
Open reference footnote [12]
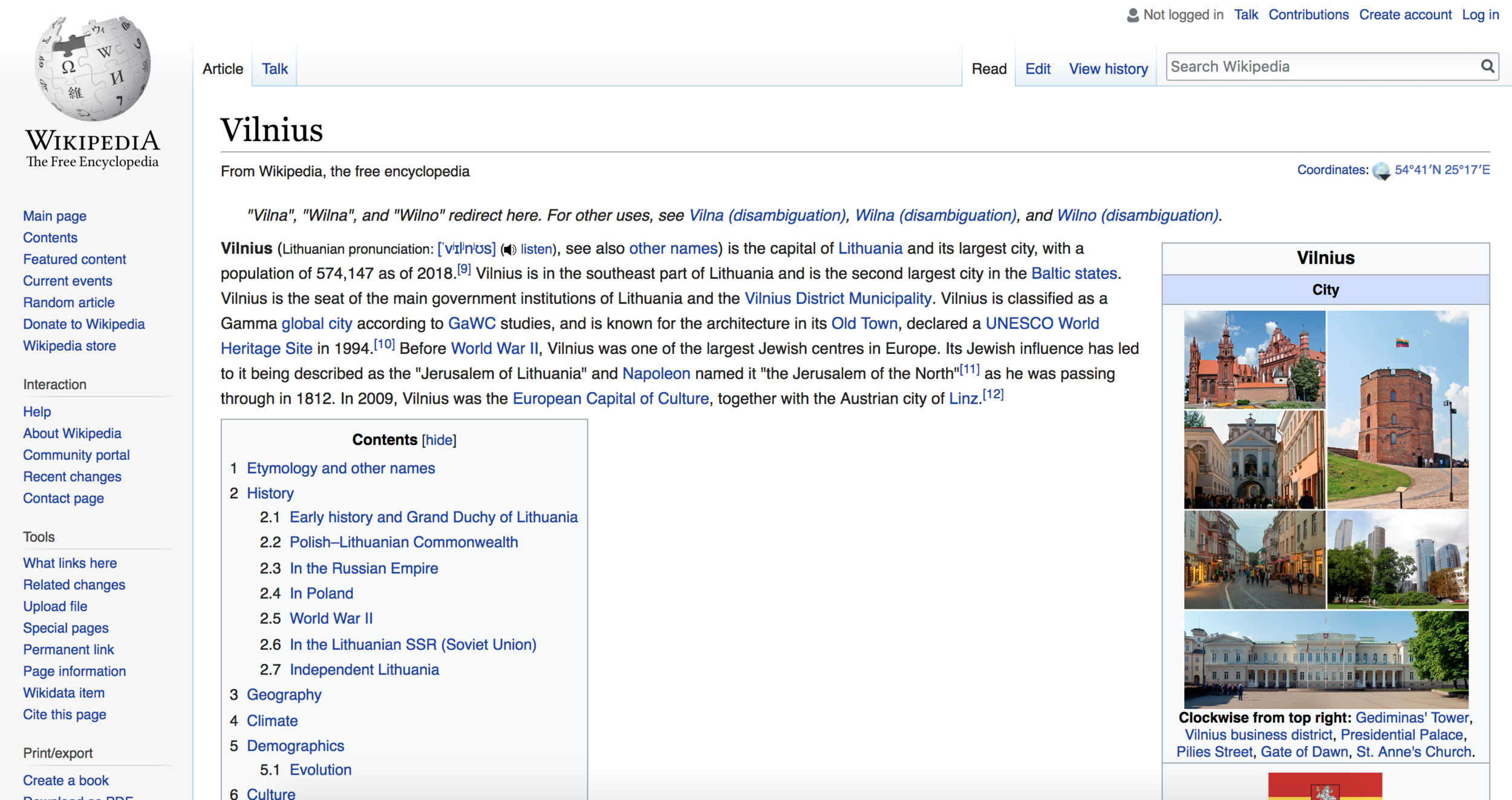tap(992, 394)
